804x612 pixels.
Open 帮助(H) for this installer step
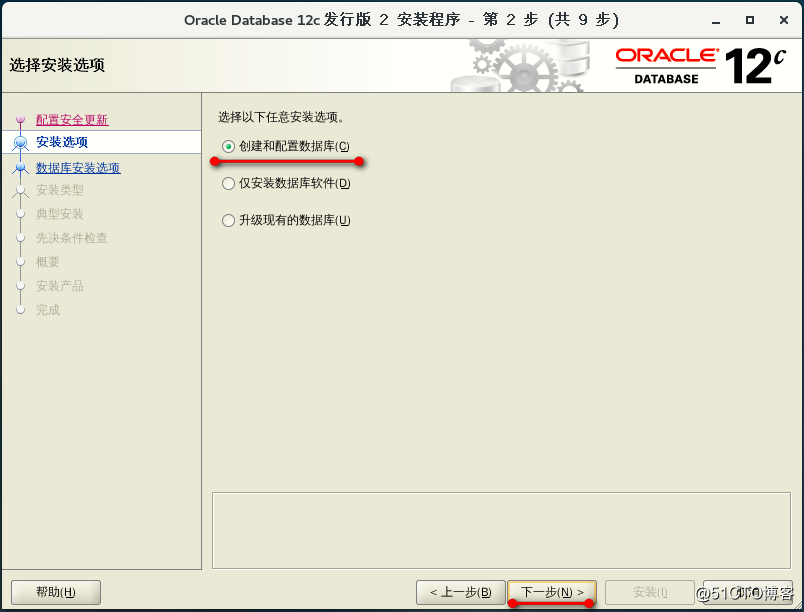[55, 592]
